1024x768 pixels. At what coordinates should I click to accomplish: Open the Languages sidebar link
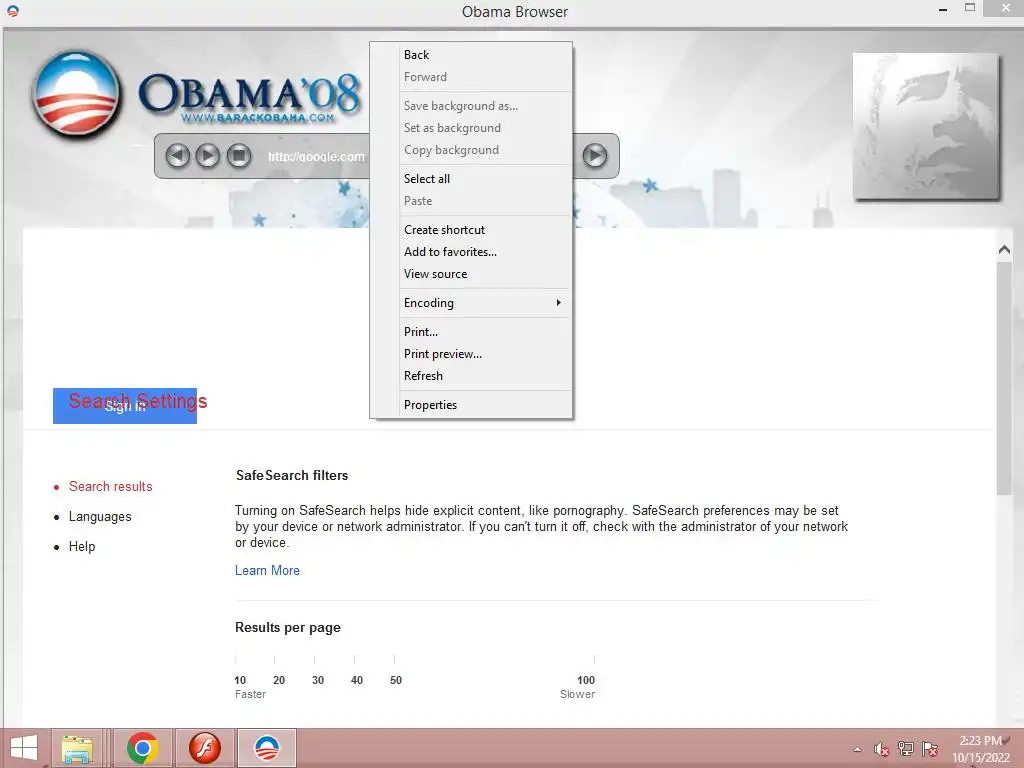pos(100,517)
